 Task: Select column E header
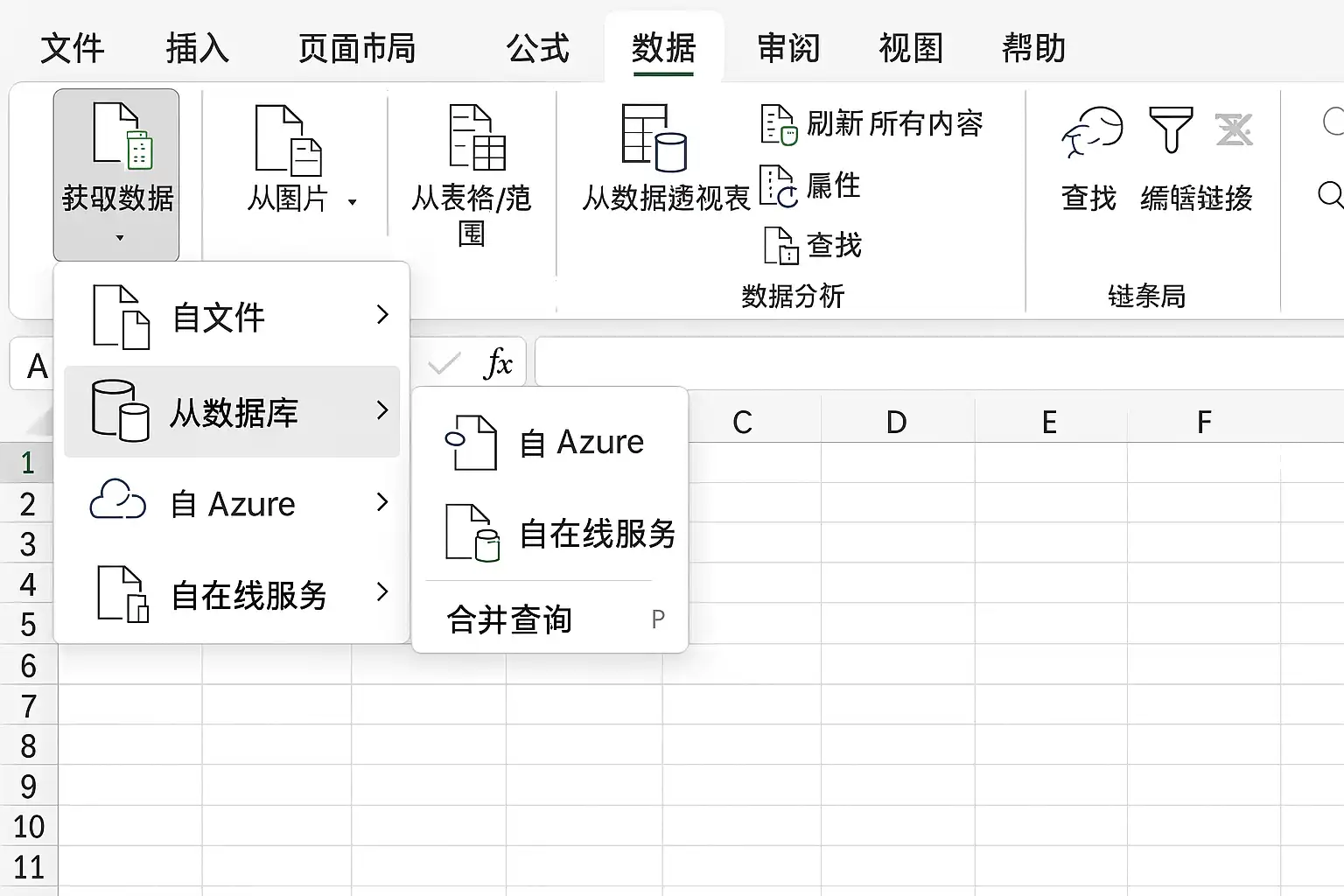pyautogui.click(x=1050, y=422)
